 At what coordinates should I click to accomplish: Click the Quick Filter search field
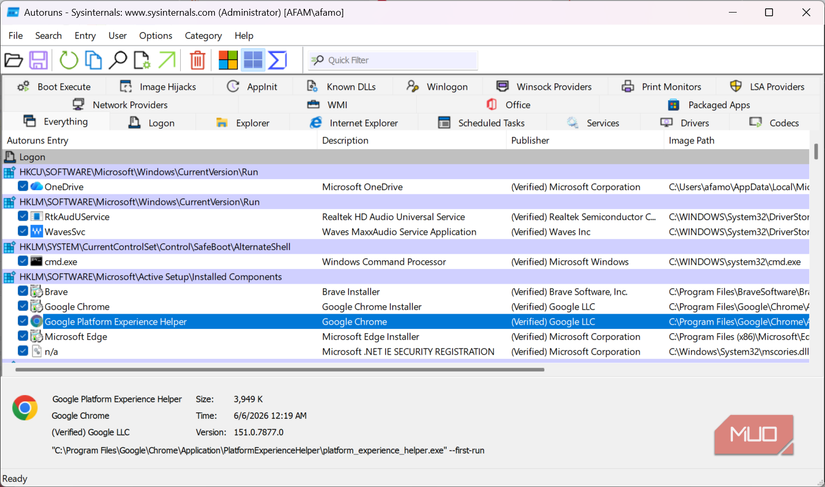tap(392, 60)
